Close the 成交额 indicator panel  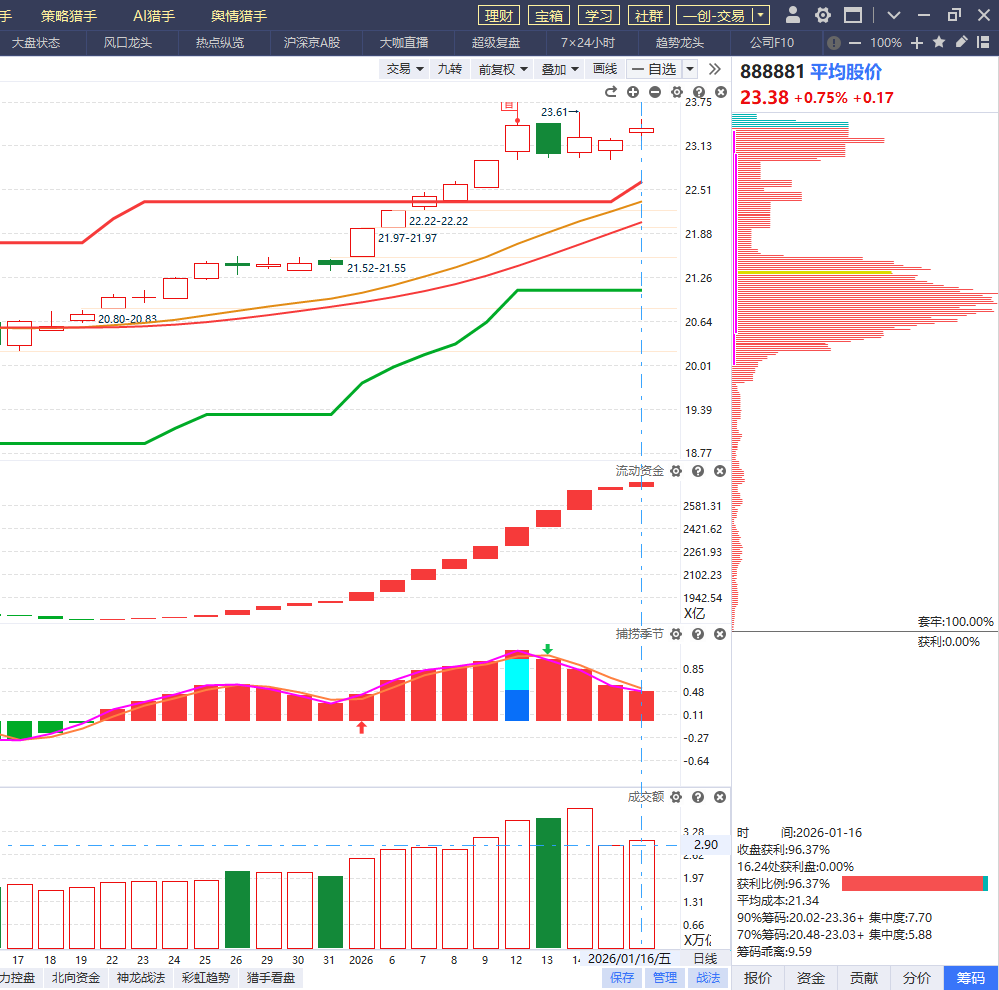pos(720,797)
